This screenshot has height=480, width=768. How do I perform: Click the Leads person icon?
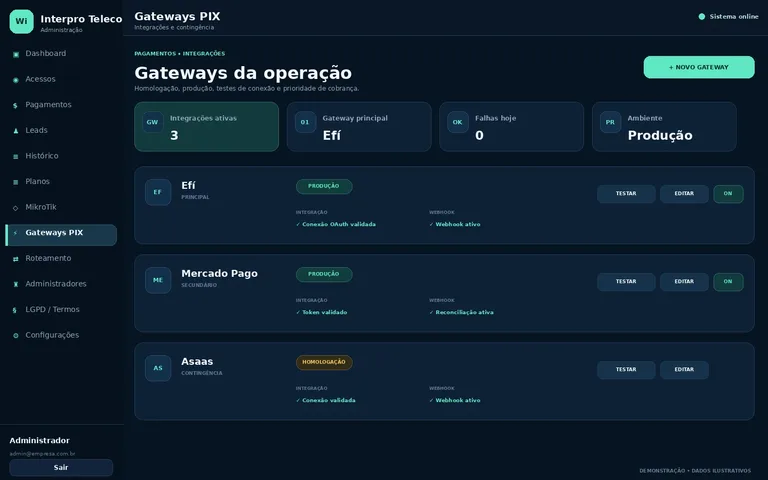coord(16,131)
